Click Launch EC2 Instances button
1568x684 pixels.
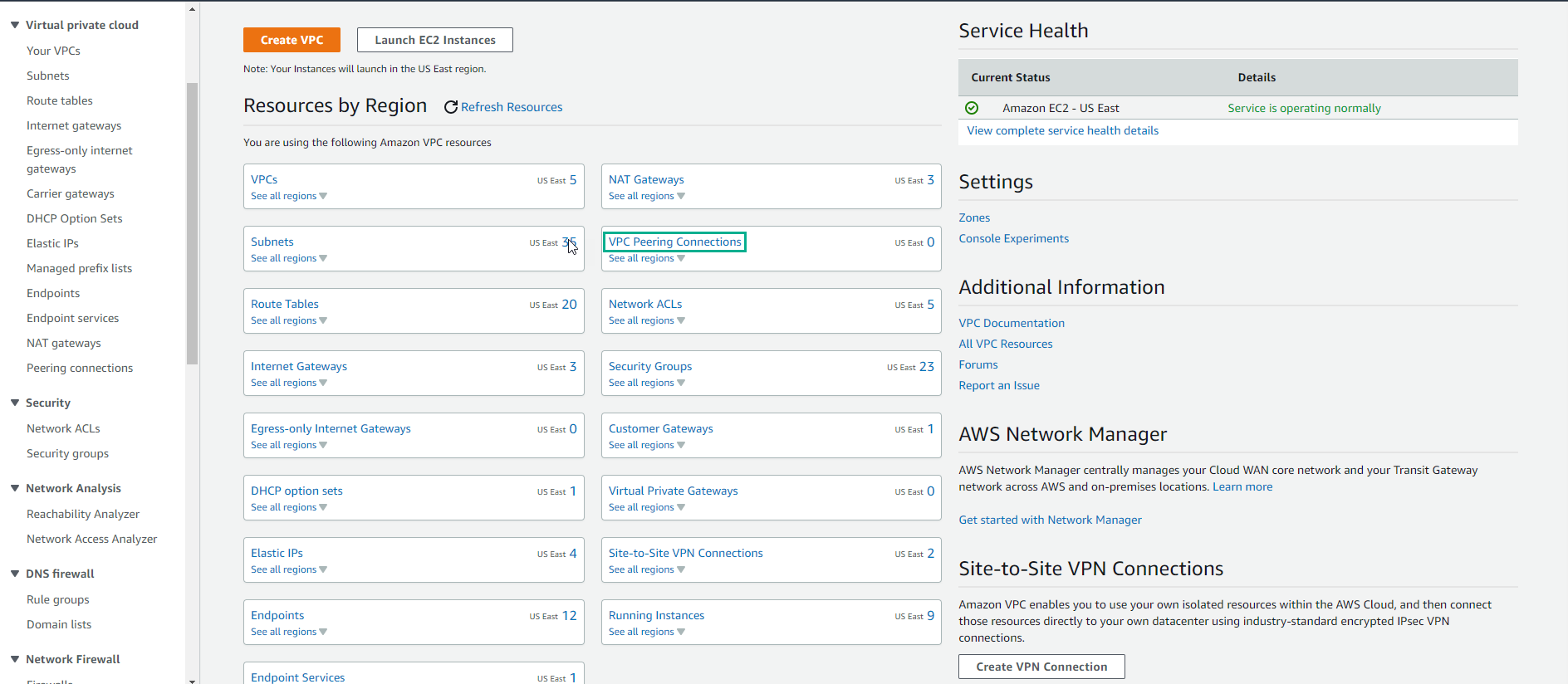pos(435,40)
